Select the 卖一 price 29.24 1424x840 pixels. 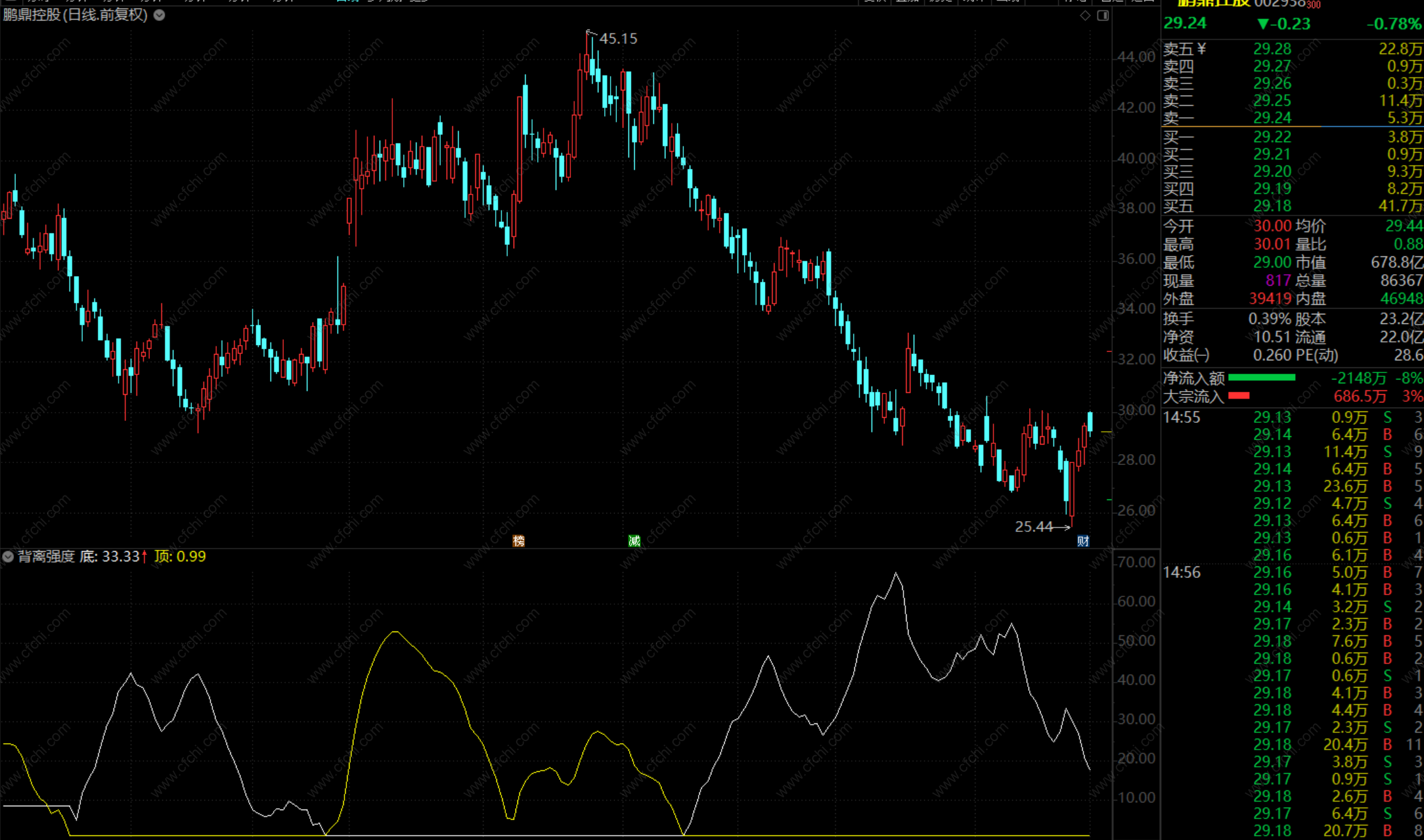[x=1272, y=118]
